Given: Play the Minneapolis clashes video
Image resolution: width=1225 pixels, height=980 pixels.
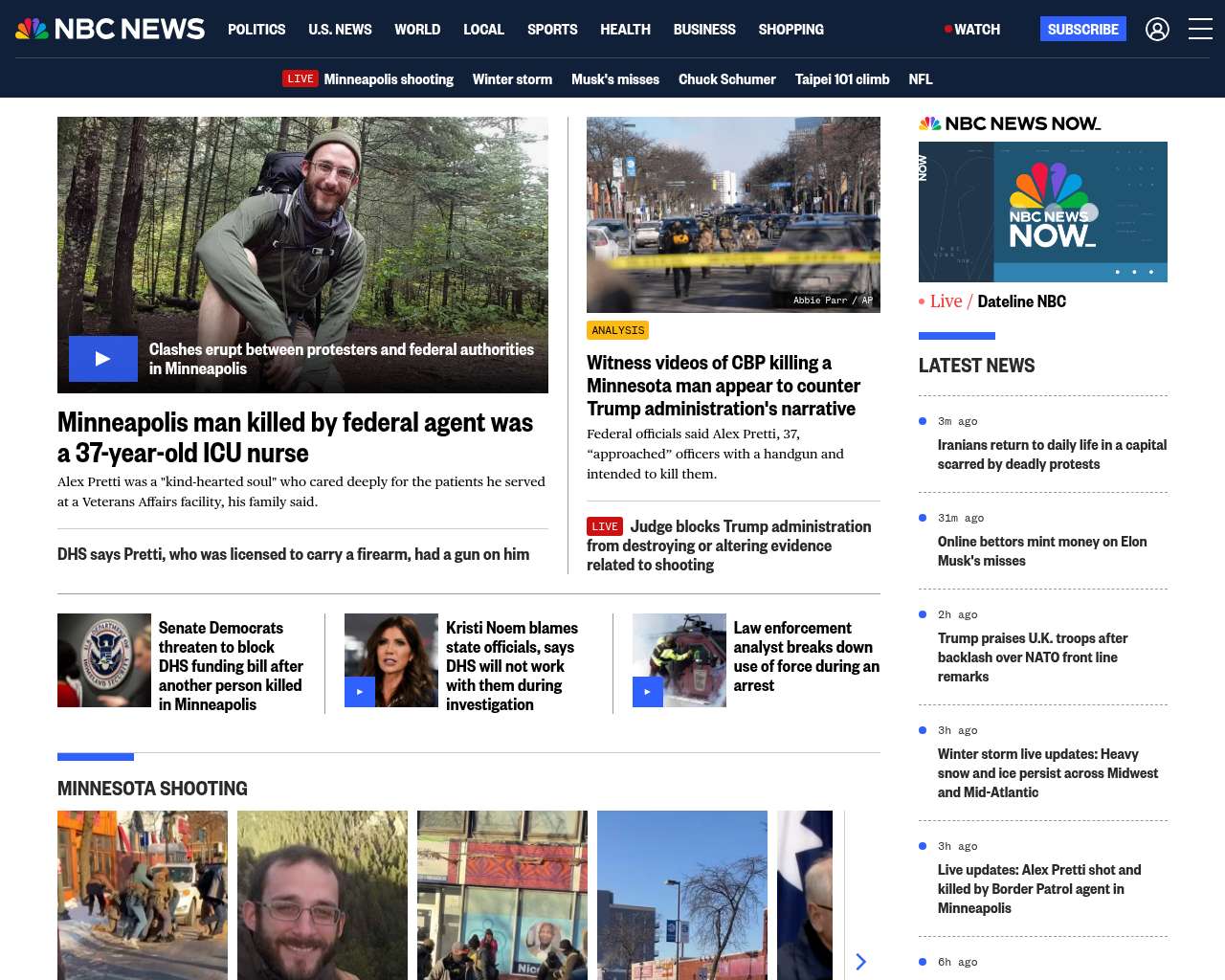Looking at the screenshot, I should coord(103,359).
